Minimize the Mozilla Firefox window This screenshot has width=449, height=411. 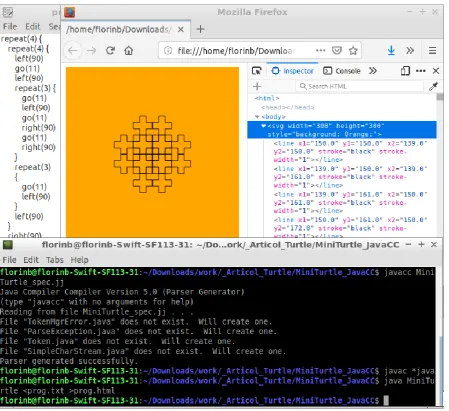coord(409,12)
